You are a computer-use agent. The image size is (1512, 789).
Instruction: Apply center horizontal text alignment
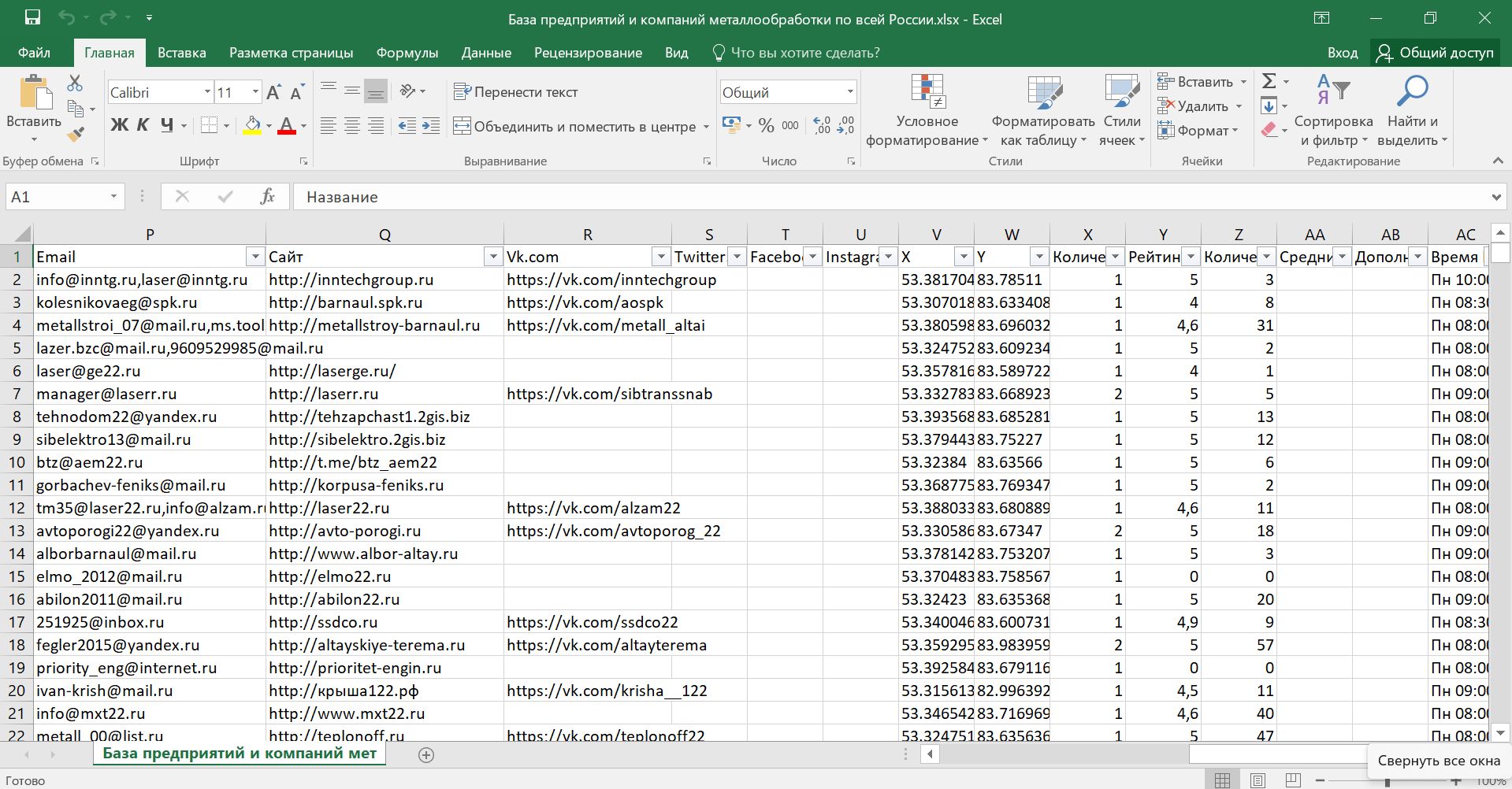[352, 126]
